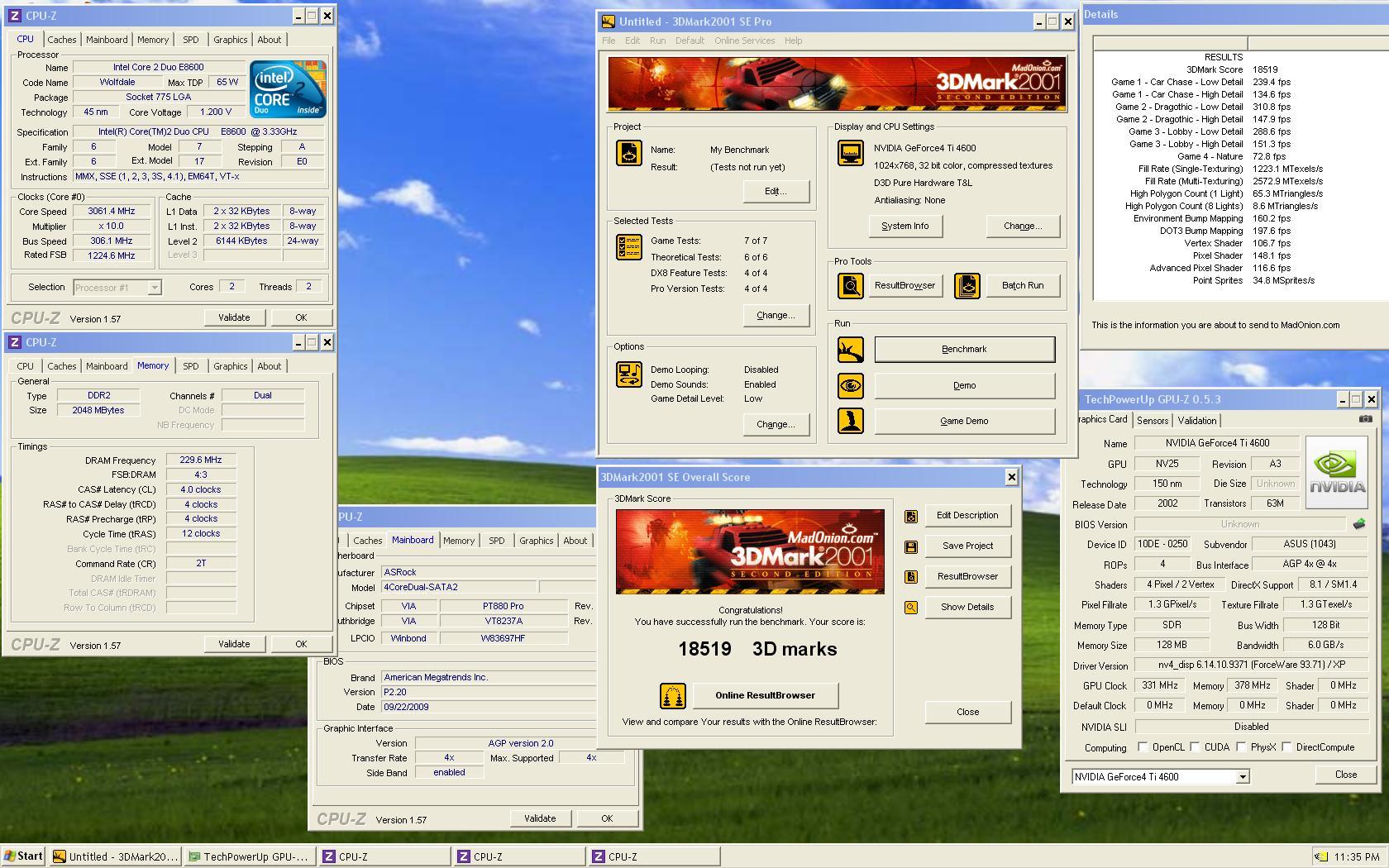Click the NVIDIA logo in GPU-Z
Screen dimensions: 1389x868
[x=1337, y=473]
